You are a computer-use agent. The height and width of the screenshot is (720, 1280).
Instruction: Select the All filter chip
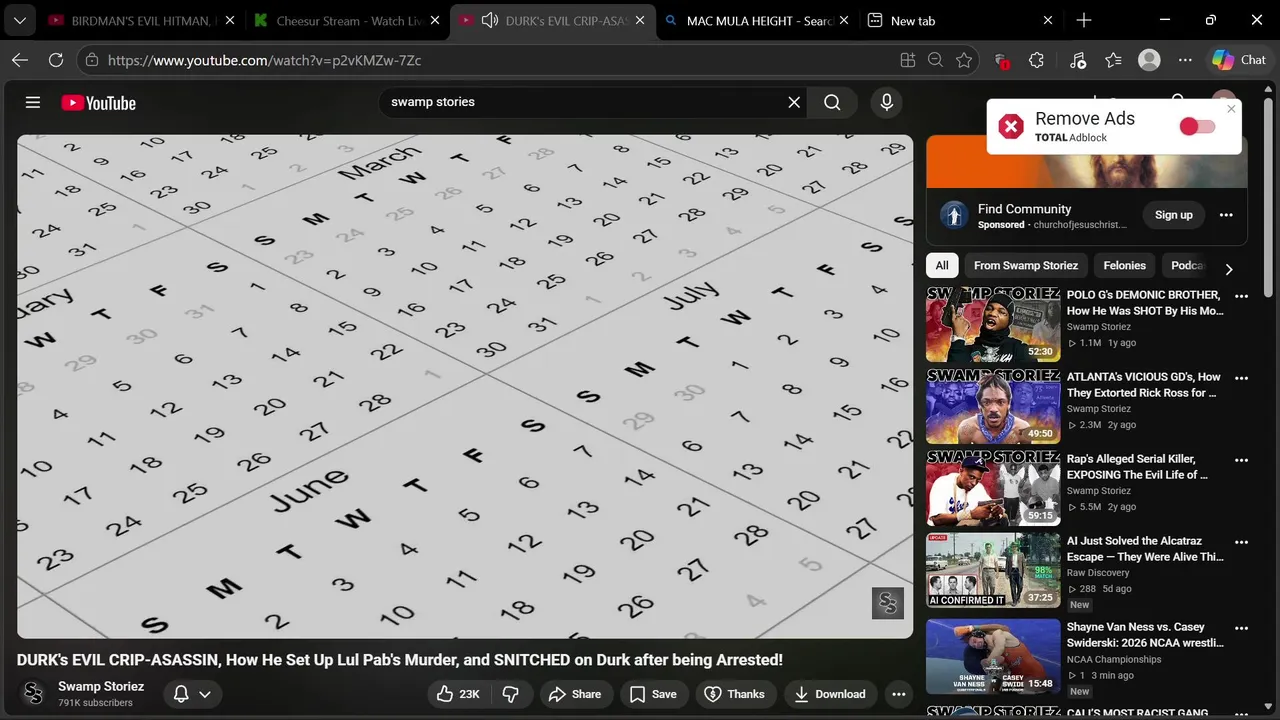(942, 265)
